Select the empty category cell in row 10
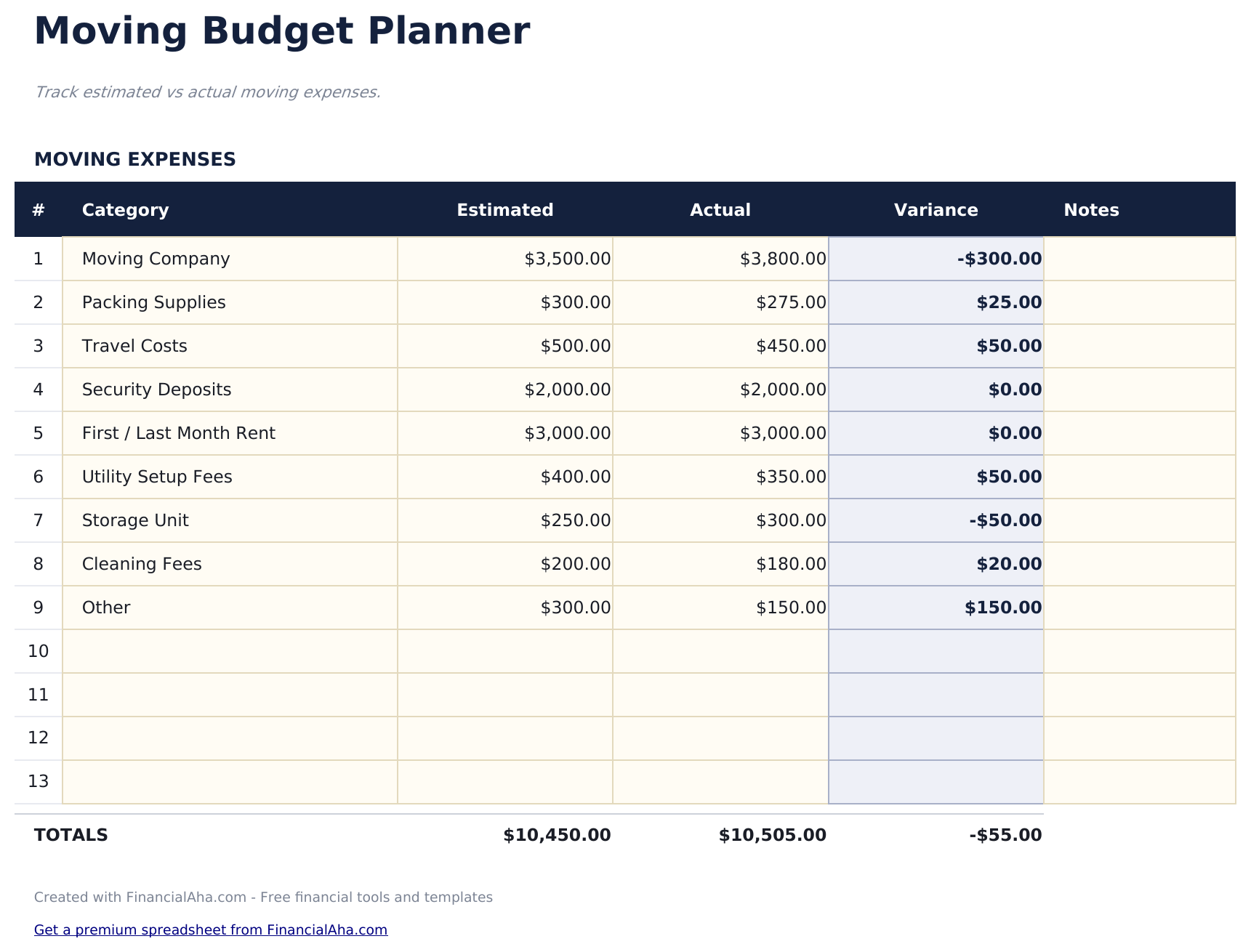1251x952 pixels. coord(230,651)
